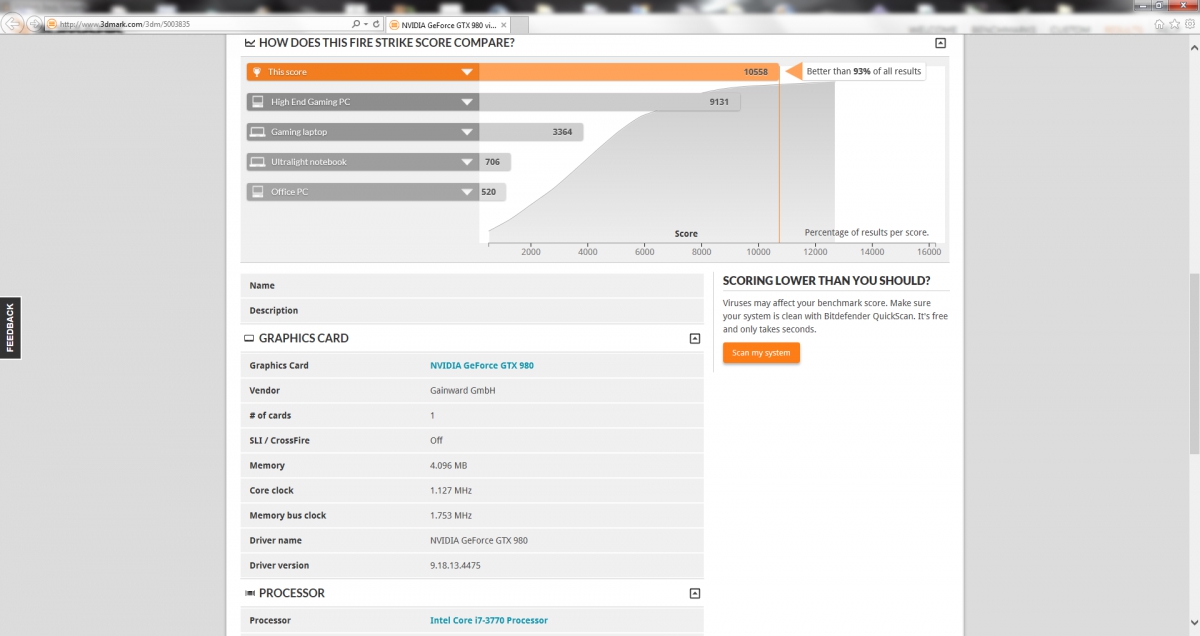Click the SLI / CrossFire Off value
1200x636 pixels.
tap(436, 441)
